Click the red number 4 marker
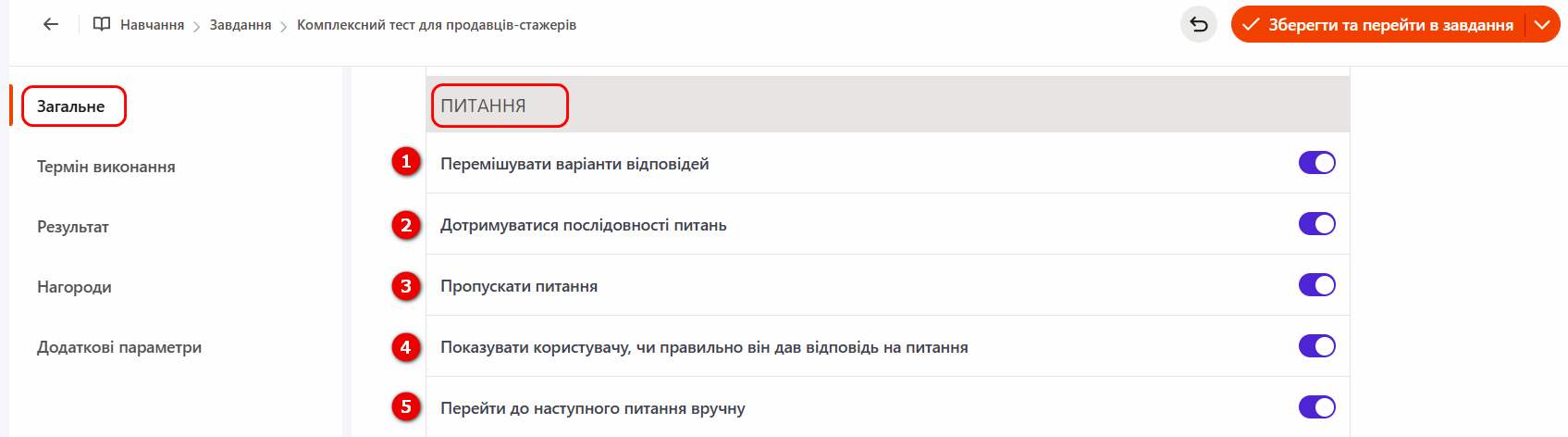Image resolution: width=1568 pixels, height=437 pixels. coord(406,347)
